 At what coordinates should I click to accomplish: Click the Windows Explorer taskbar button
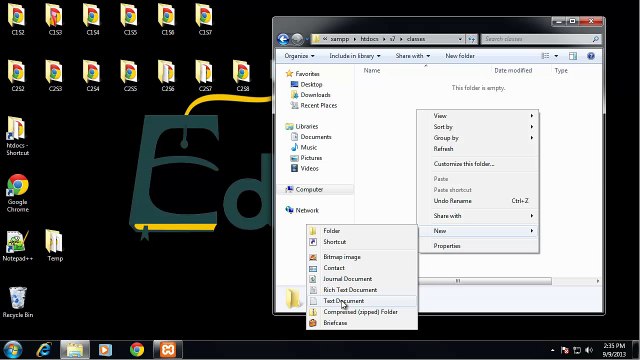tap(75, 350)
